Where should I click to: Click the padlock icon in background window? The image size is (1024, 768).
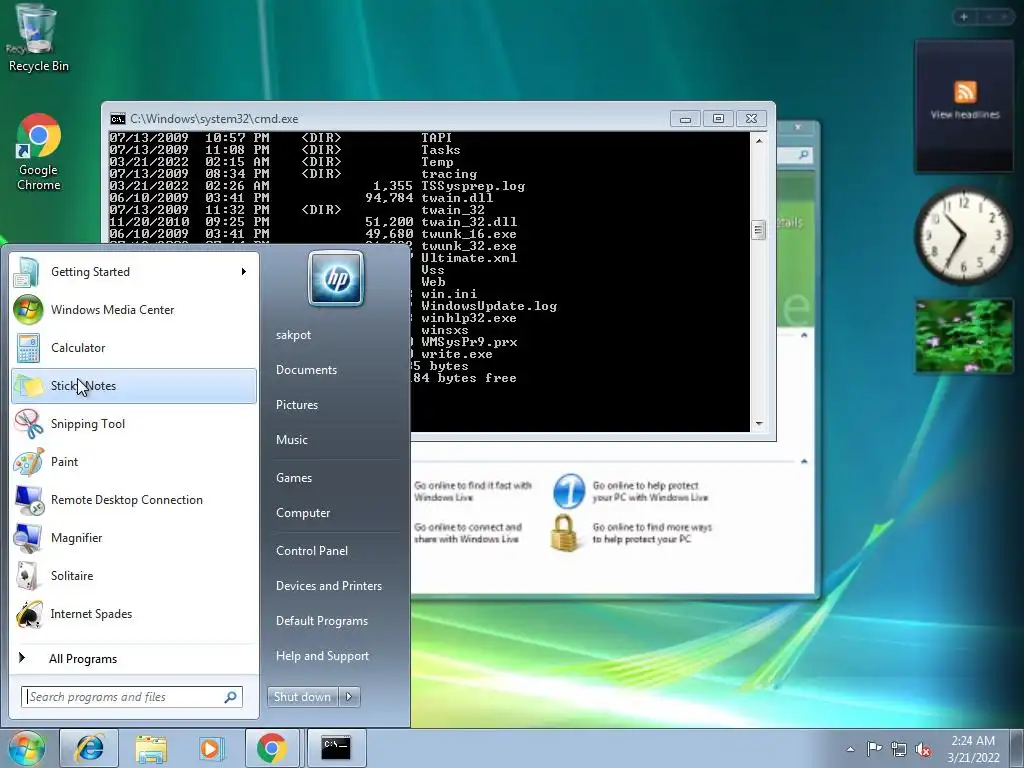[x=566, y=533]
